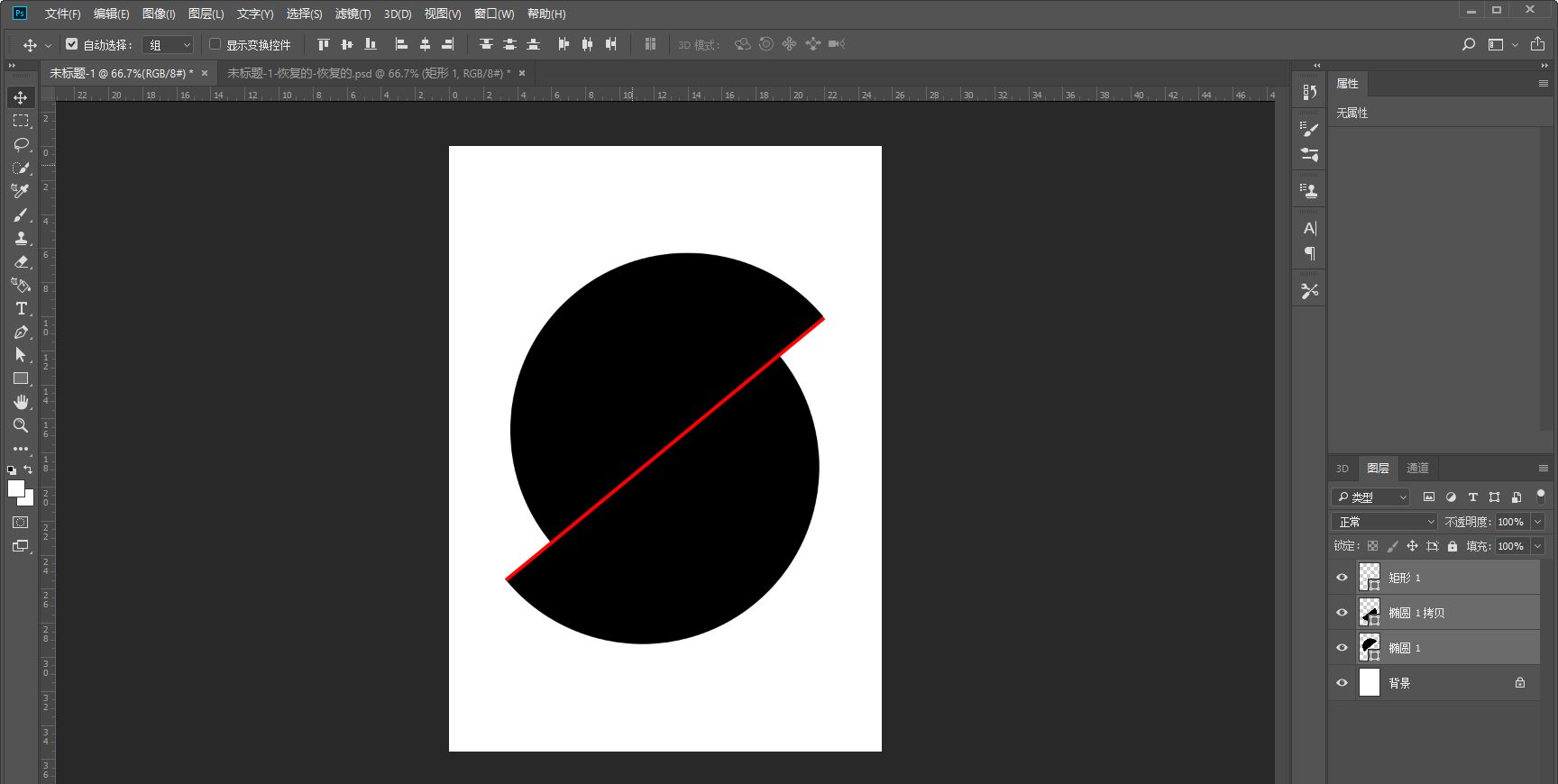
Task: Click the search icon in options bar
Action: pos(1469,44)
